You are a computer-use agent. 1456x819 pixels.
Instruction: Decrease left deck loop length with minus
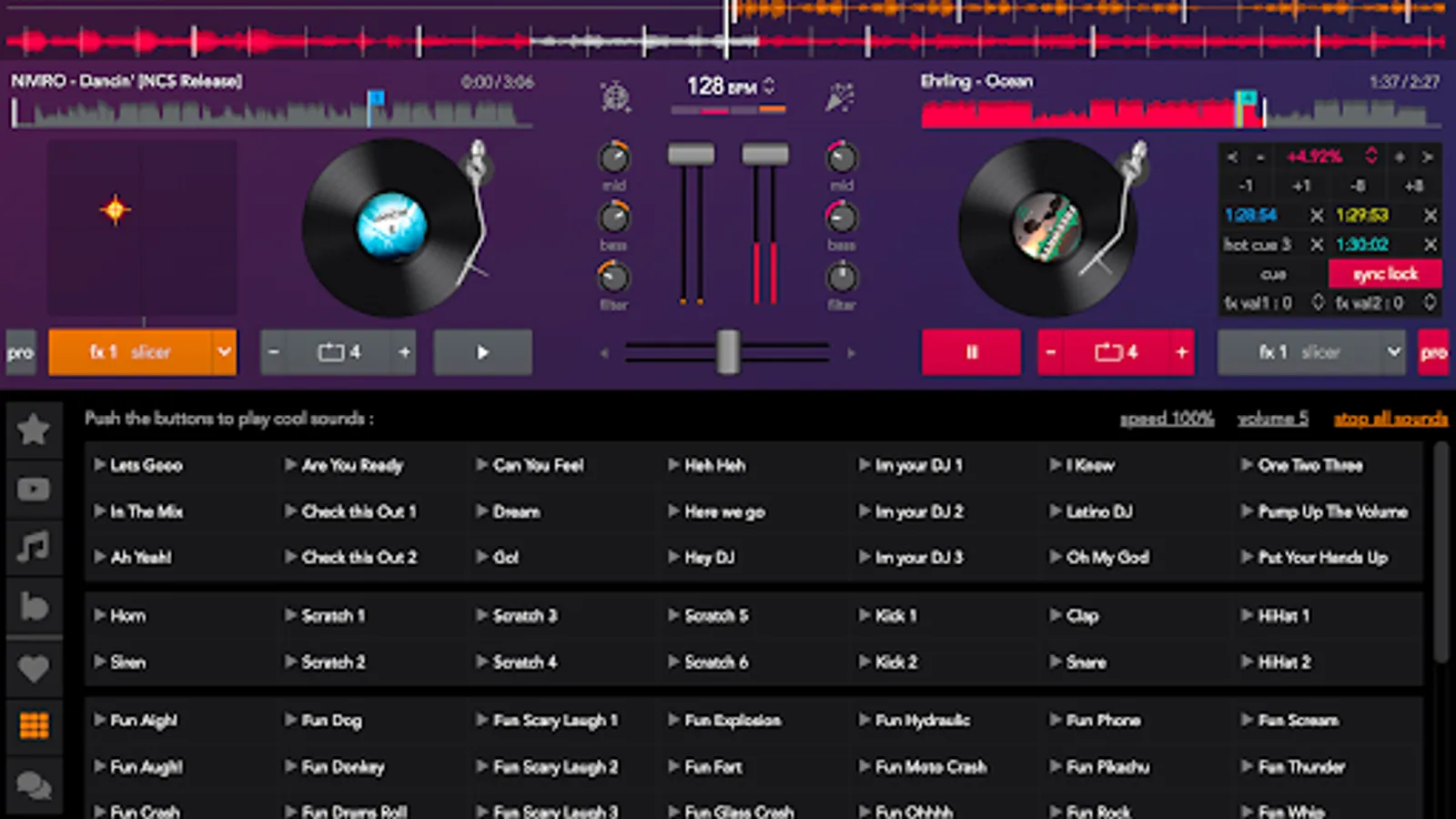click(274, 352)
